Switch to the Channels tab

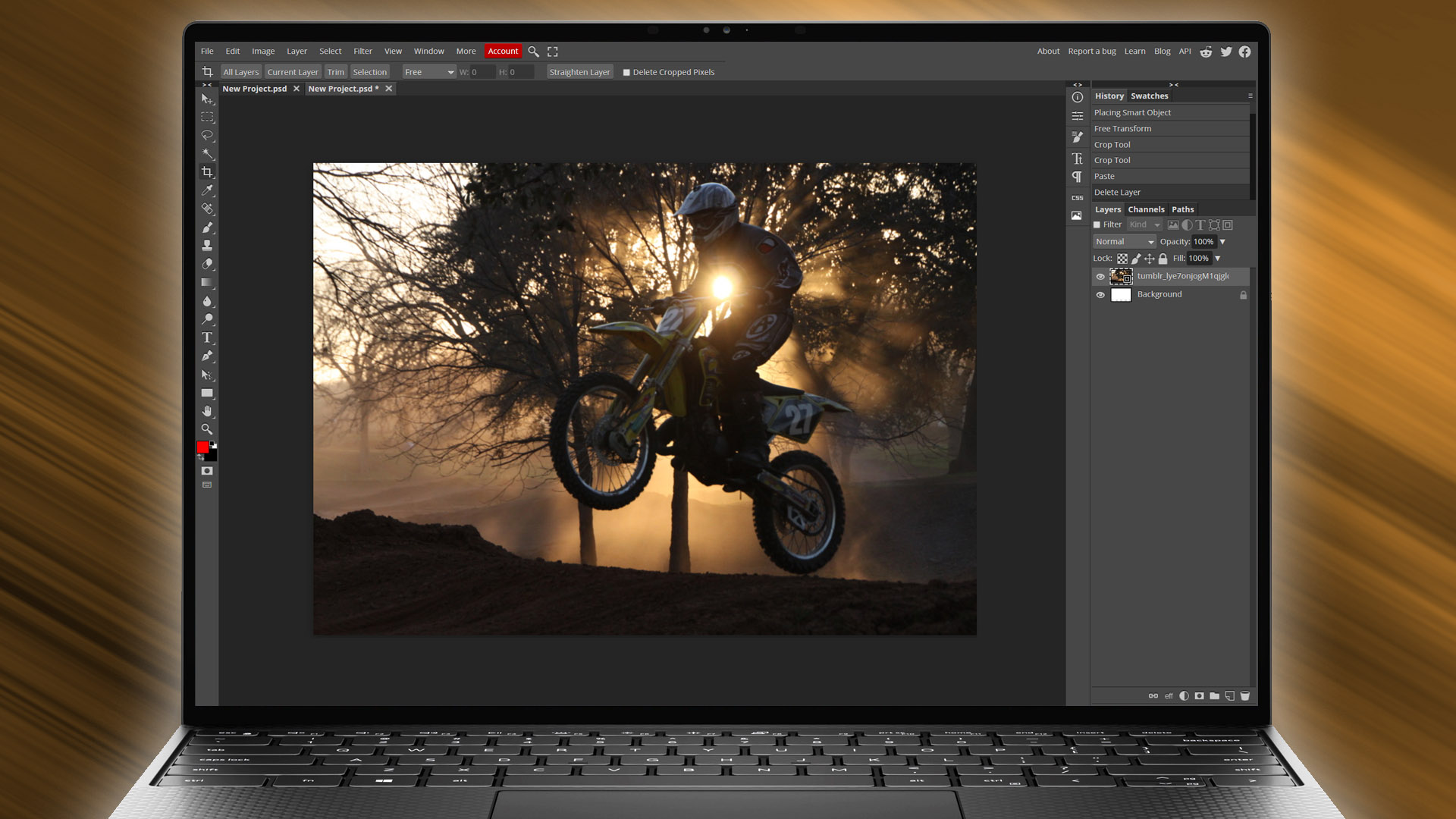pyautogui.click(x=1145, y=209)
